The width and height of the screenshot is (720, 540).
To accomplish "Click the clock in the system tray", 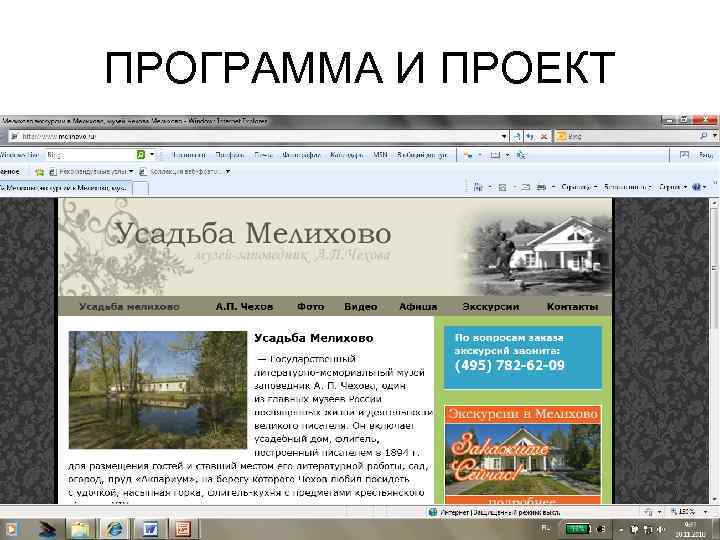I will click(x=690, y=529).
